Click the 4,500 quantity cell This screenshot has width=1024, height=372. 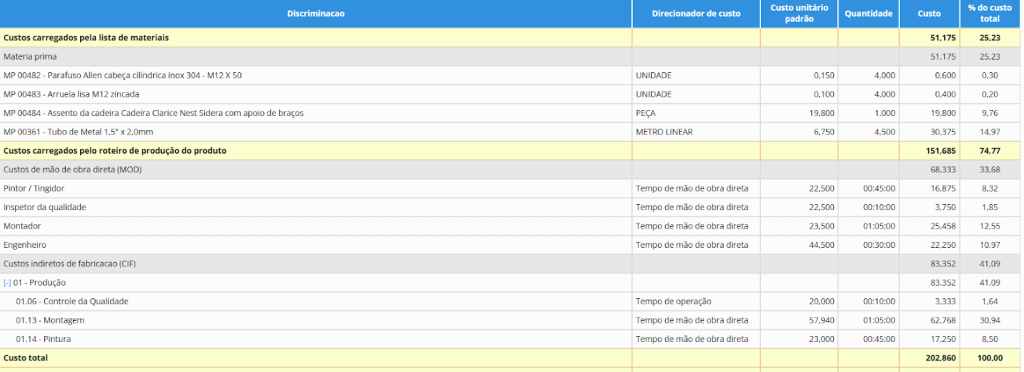point(869,132)
